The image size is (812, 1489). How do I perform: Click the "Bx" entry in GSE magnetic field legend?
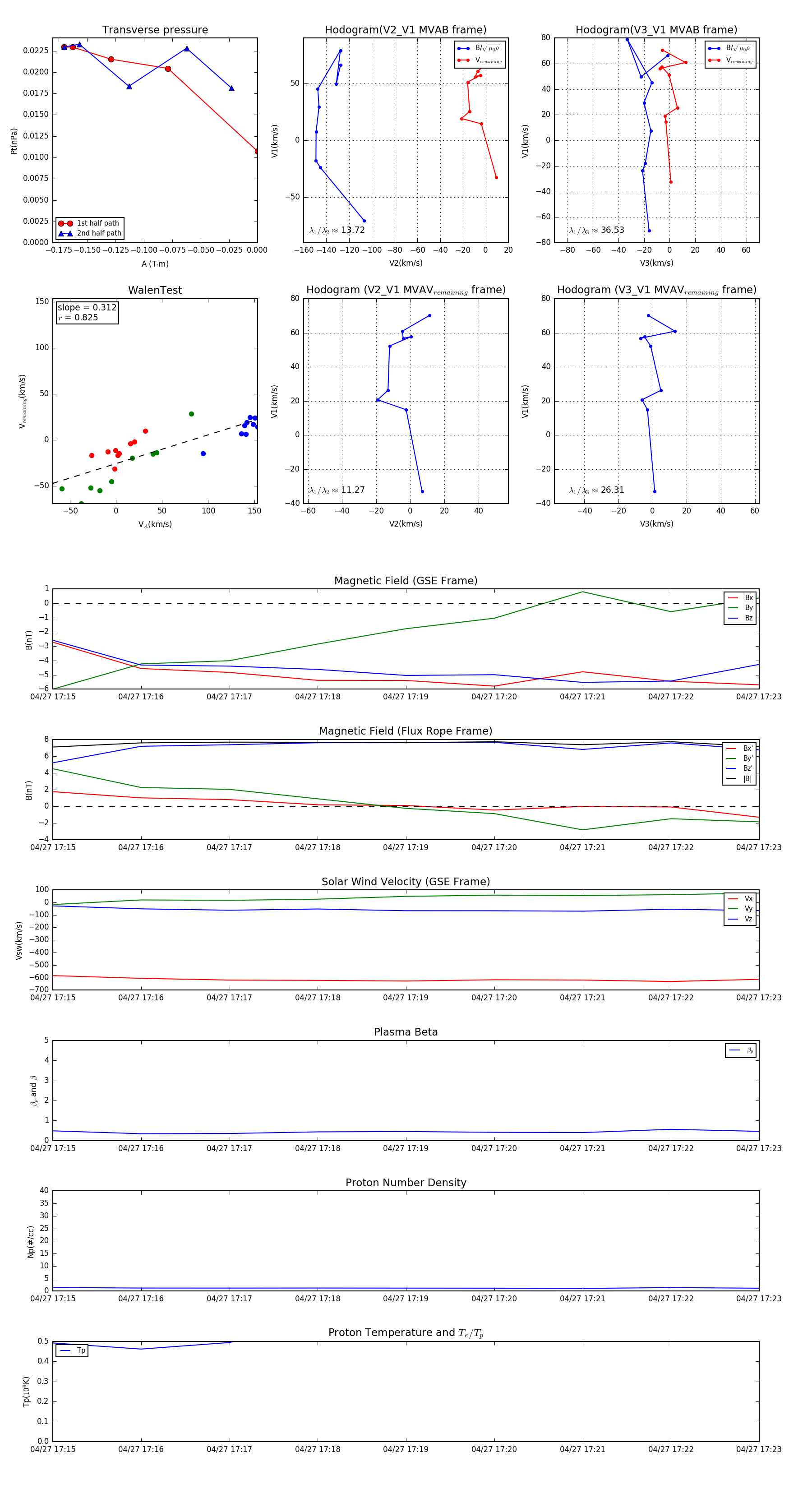pos(740,598)
